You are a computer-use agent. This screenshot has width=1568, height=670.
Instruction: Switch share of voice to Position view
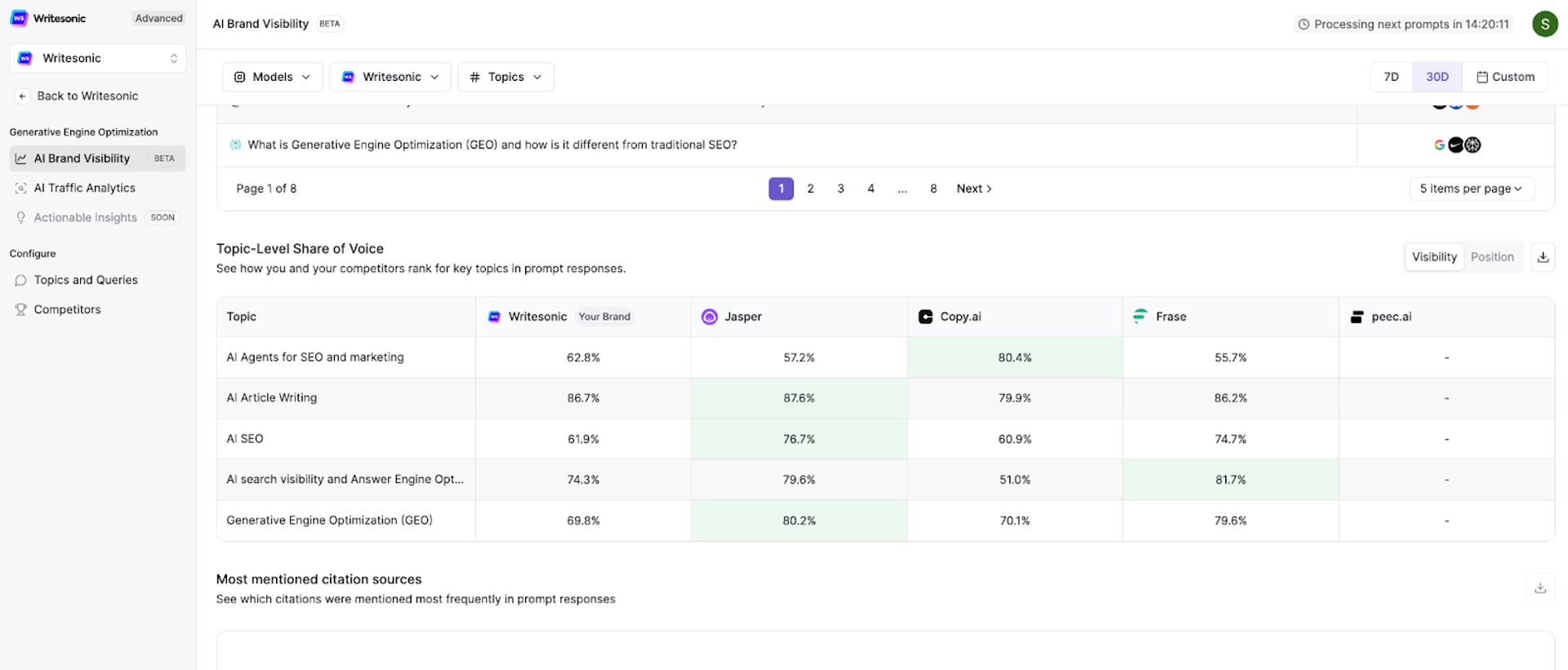[x=1492, y=257]
